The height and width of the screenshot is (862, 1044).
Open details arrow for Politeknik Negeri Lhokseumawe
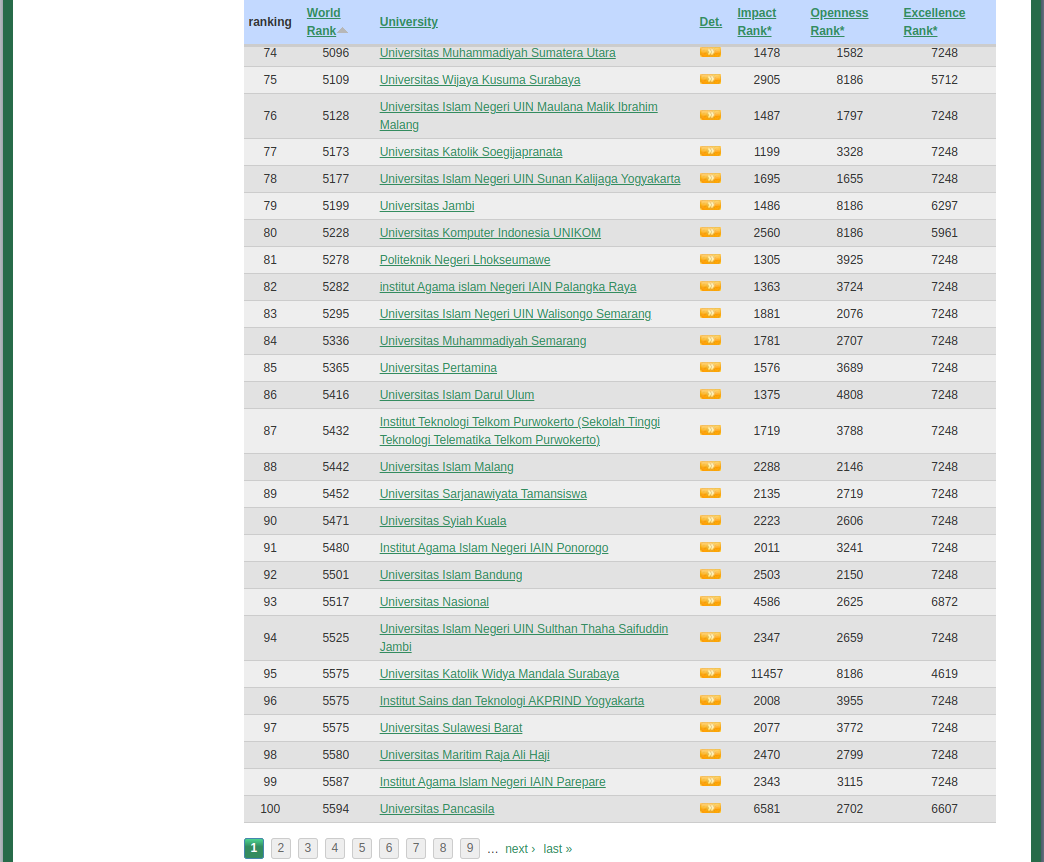point(710,259)
